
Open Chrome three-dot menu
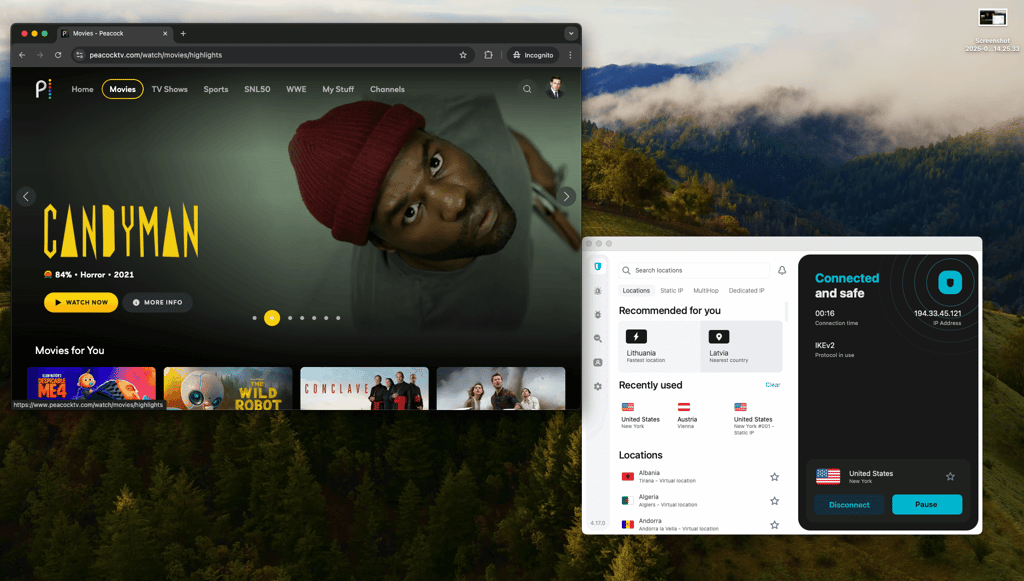click(x=570, y=55)
